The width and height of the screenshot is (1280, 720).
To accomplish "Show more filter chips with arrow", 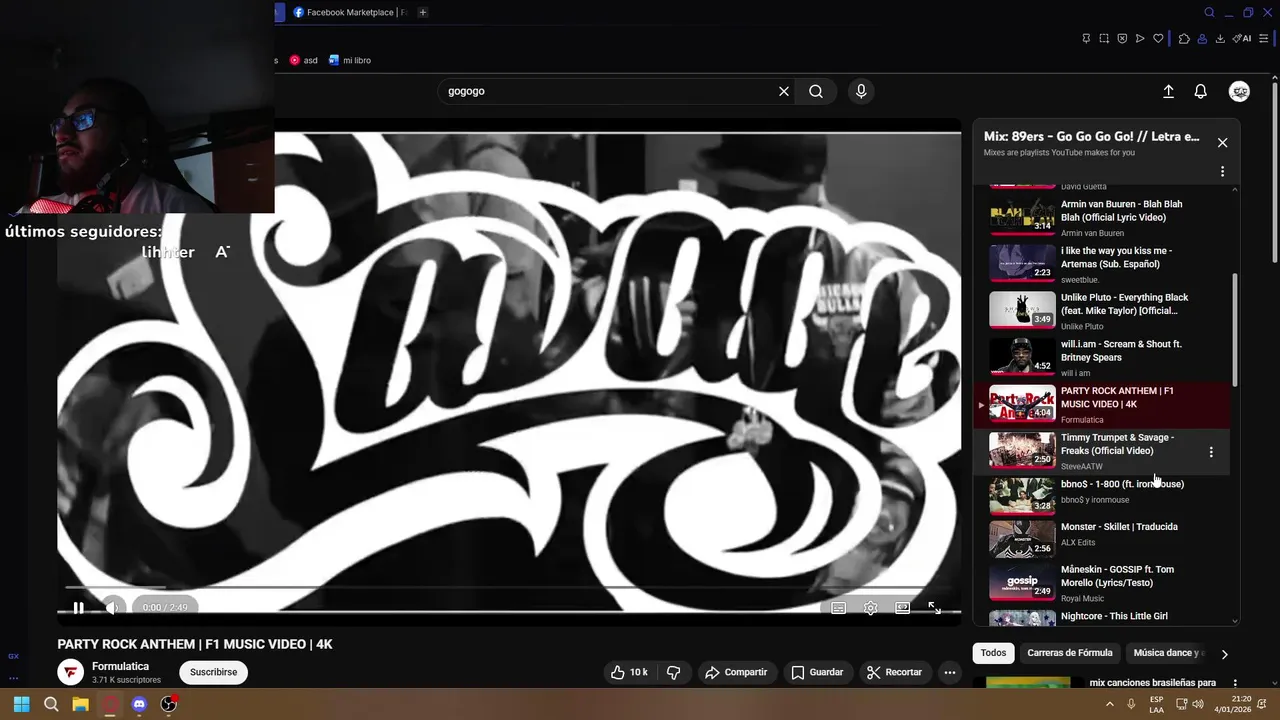I will 1224,654.
